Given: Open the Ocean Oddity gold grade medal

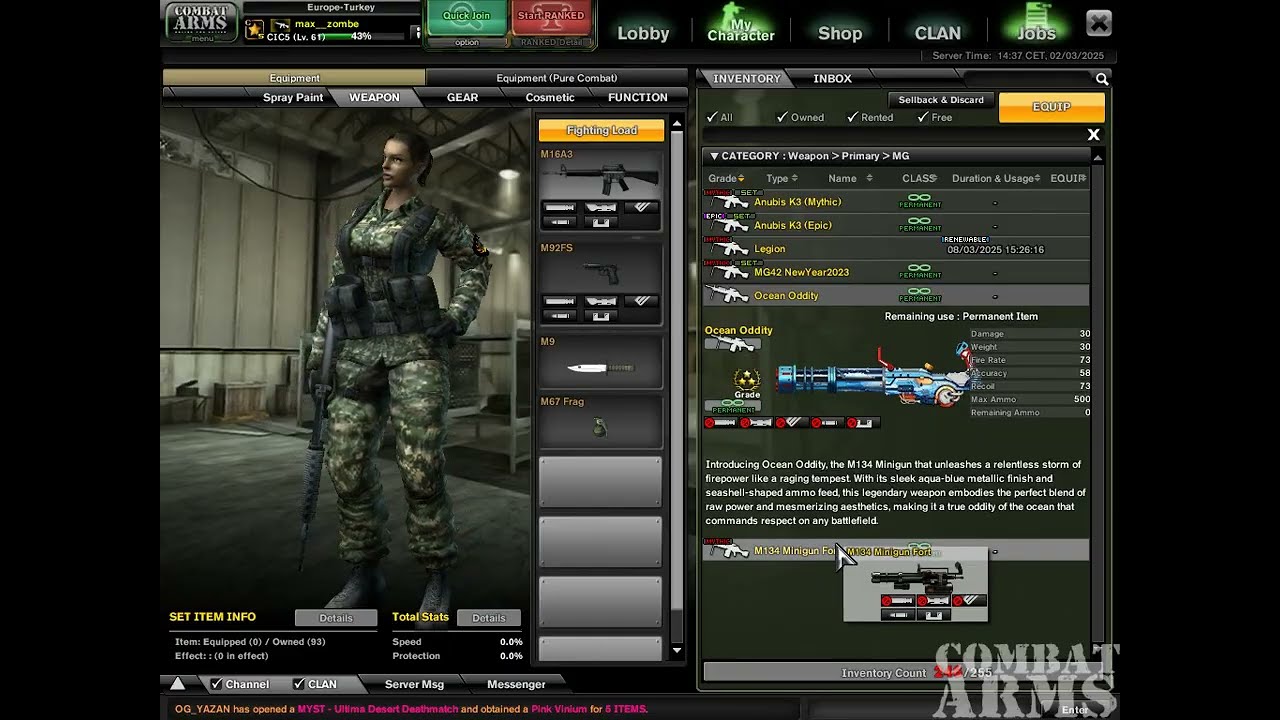Looking at the screenshot, I should (747, 379).
